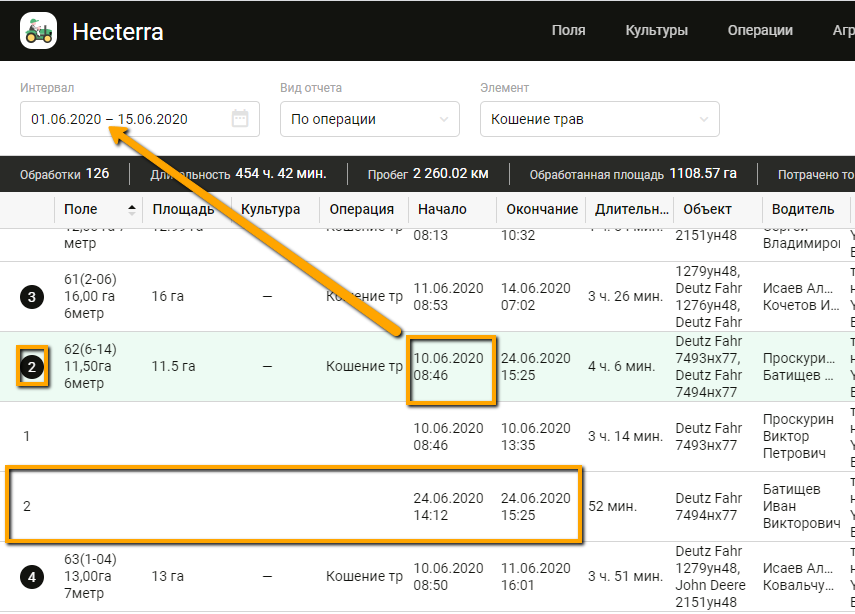The image size is (855, 614).
Task: Sort by the Начало column header
Action: 443,210
